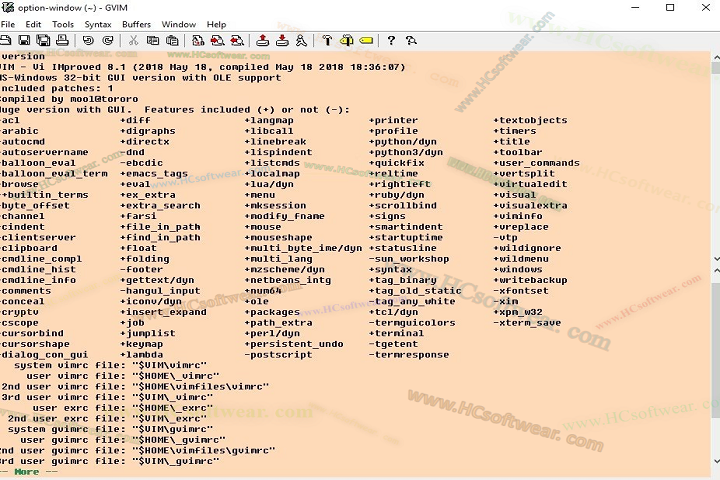The width and height of the screenshot is (720, 480).
Task: Open the Syntax menu
Action: click(98, 24)
